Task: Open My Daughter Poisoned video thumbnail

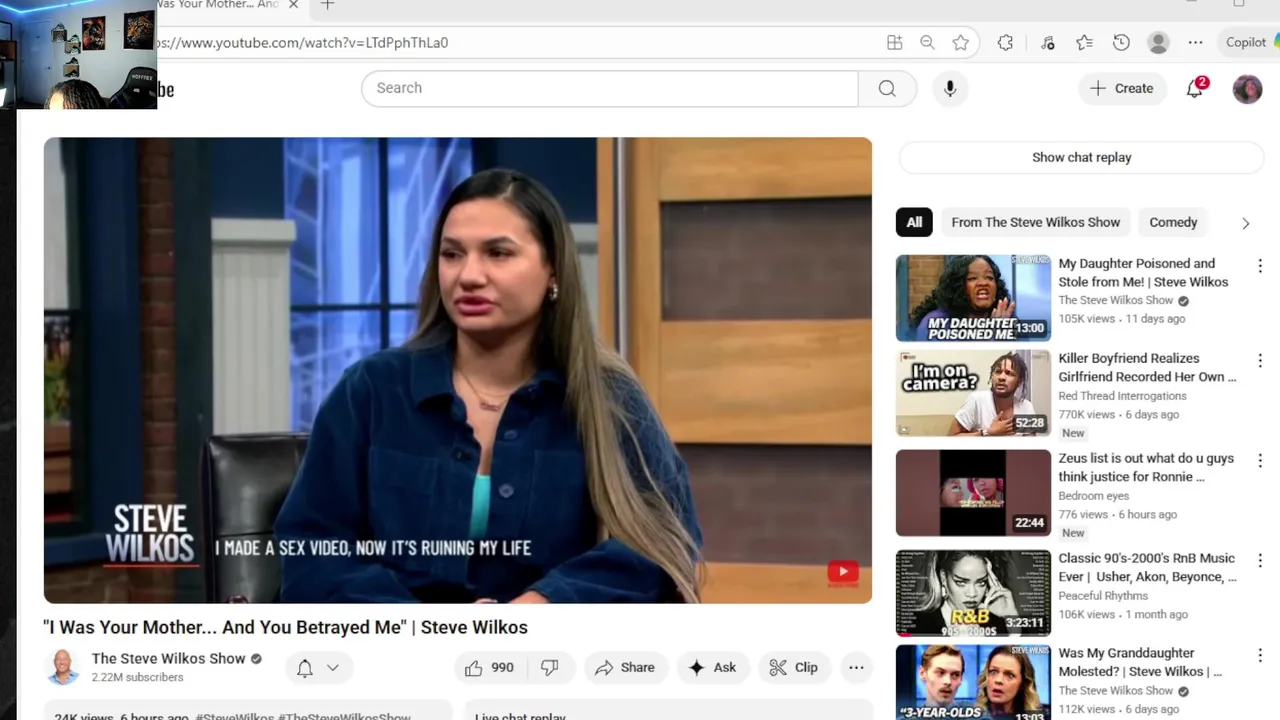Action: point(973,298)
